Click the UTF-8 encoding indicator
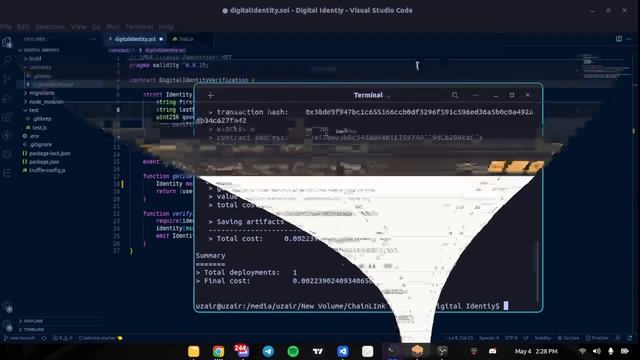The width and height of the screenshot is (640, 360). tap(511, 338)
